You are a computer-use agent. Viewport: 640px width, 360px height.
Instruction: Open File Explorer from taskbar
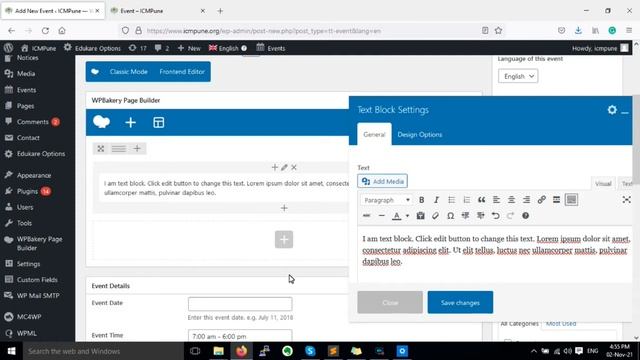point(218,351)
